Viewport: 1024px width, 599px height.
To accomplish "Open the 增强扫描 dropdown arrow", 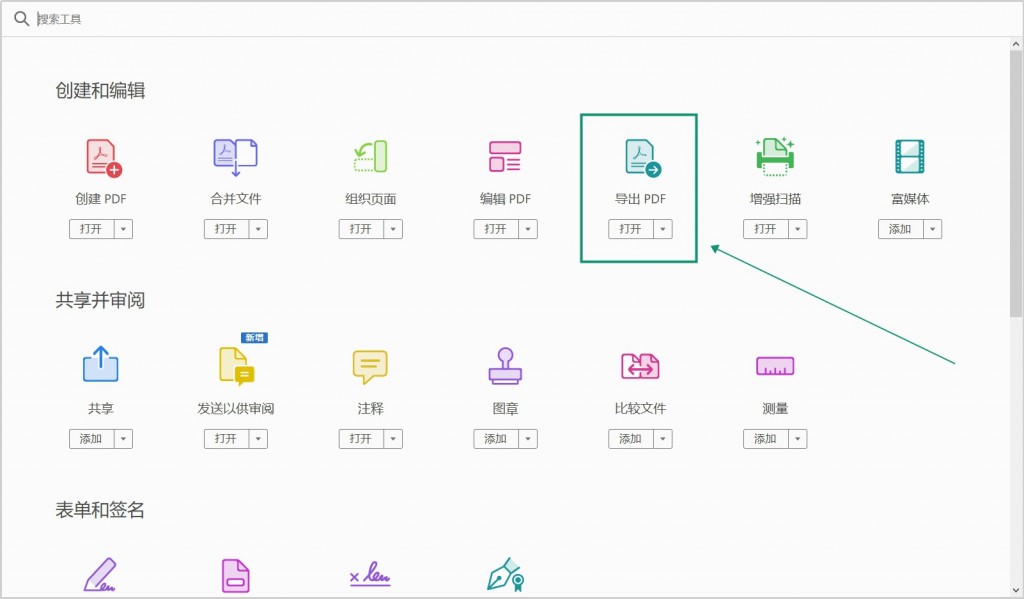I will coord(797,229).
